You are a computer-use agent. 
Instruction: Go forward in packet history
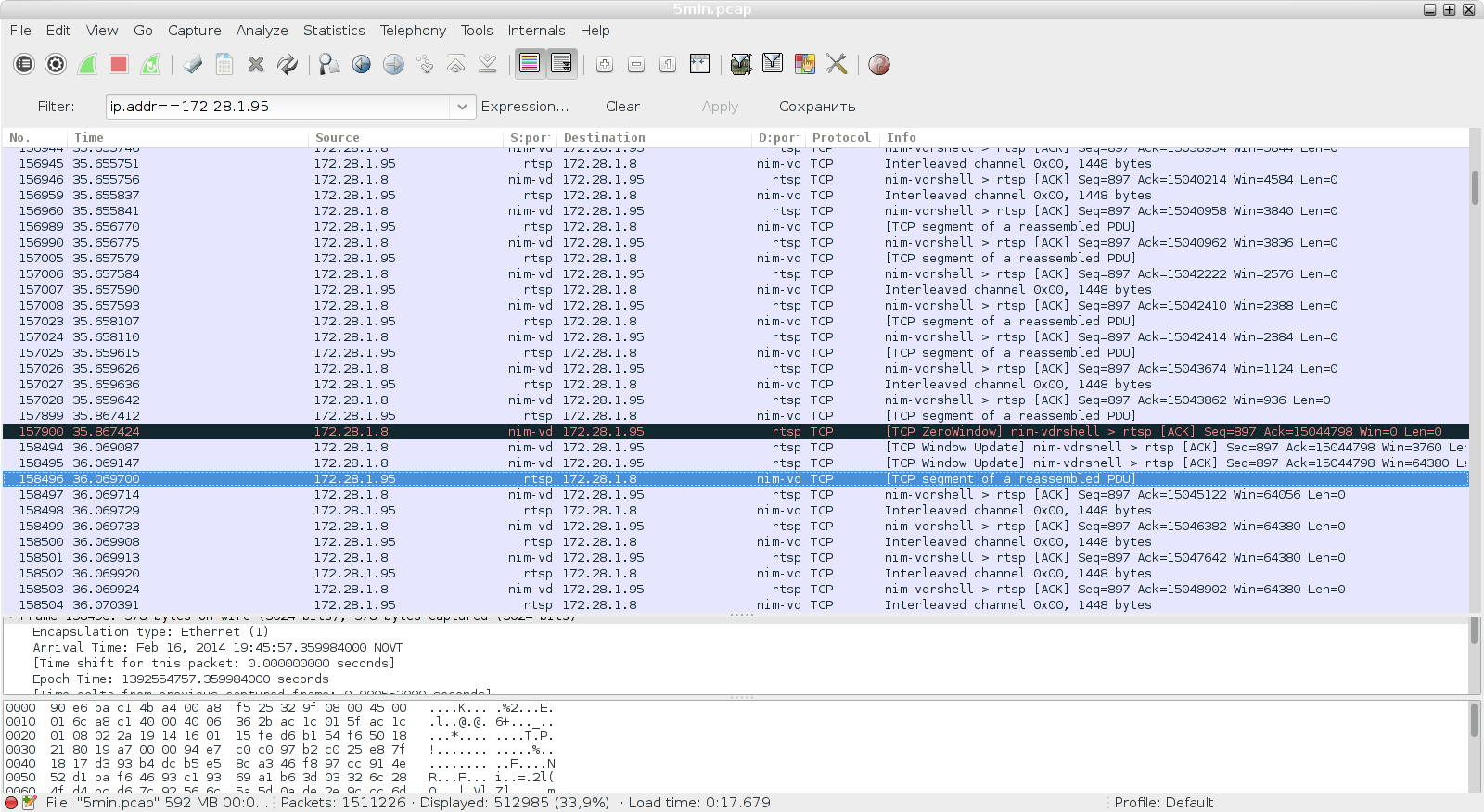(x=393, y=64)
